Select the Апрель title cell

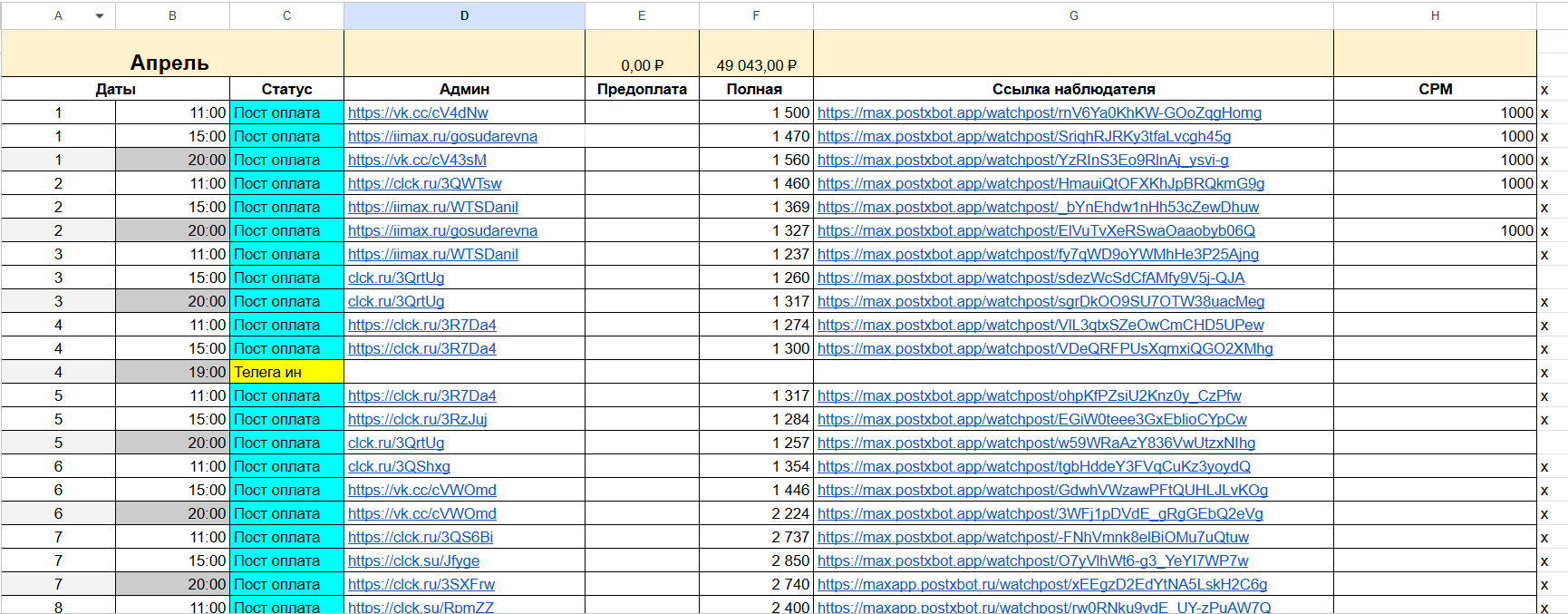[170, 63]
